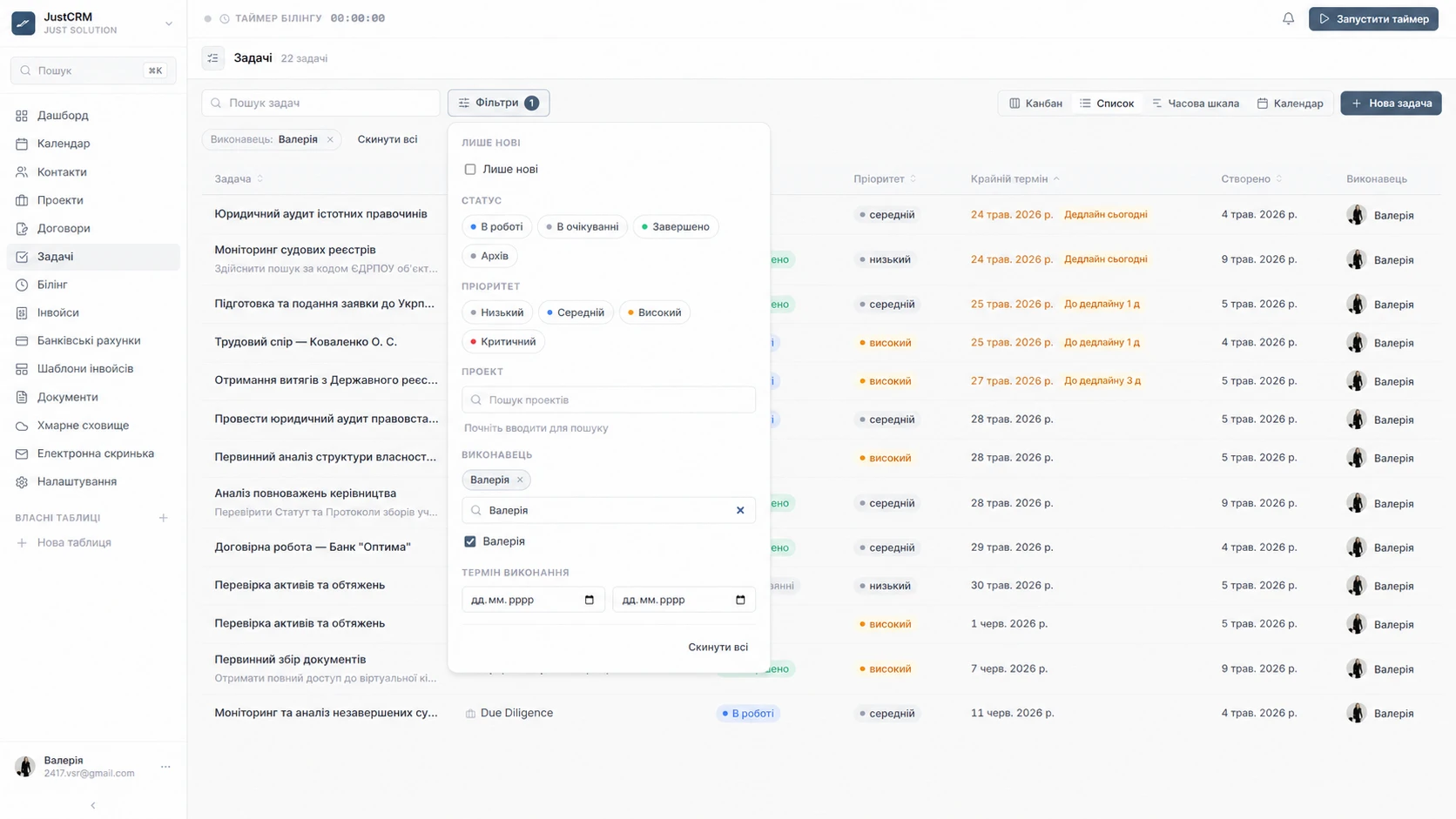Close the Фільтри dropdown button
The height and width of the screenshot is (819, 1456).
(498, 103)
